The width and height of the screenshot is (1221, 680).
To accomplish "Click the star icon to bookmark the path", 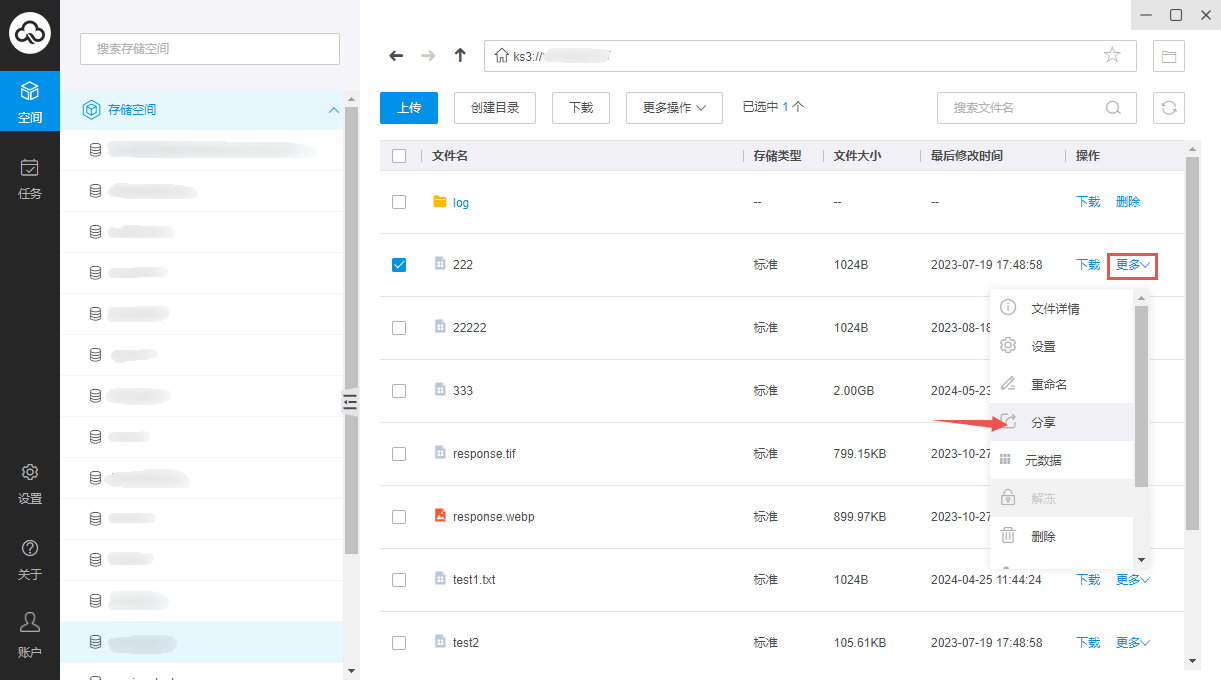I will (x=1112, y=56).
